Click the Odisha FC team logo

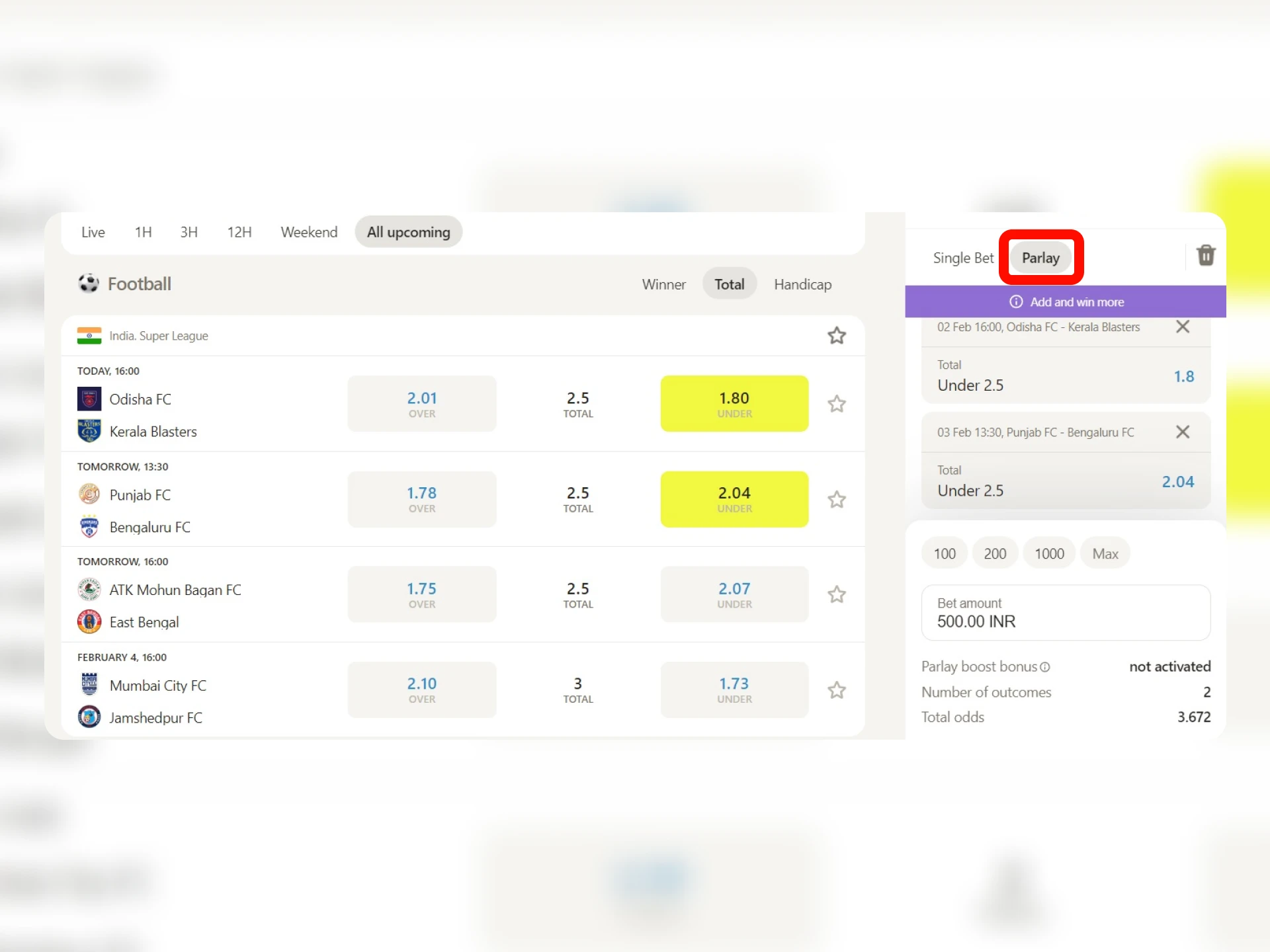[89, 399]
